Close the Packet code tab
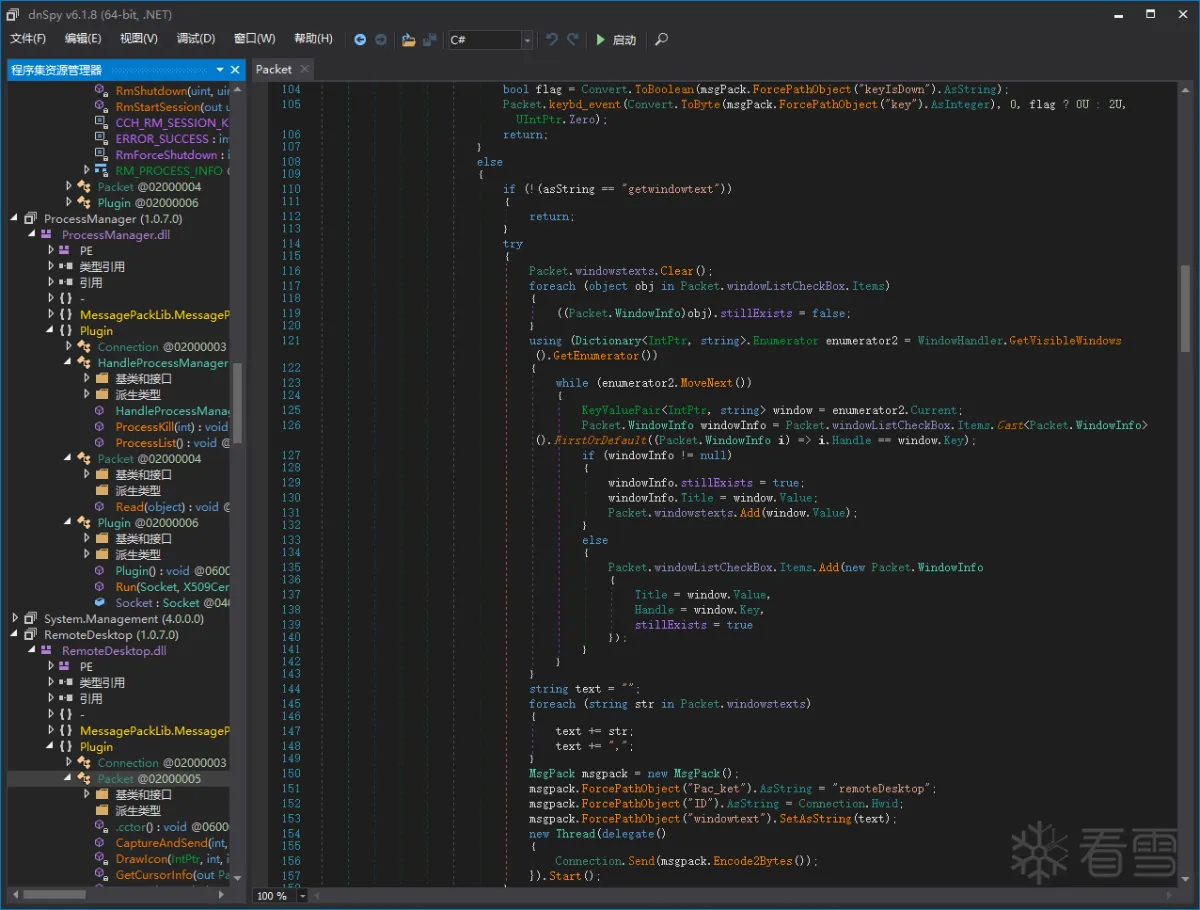 (x=305, y=69)
